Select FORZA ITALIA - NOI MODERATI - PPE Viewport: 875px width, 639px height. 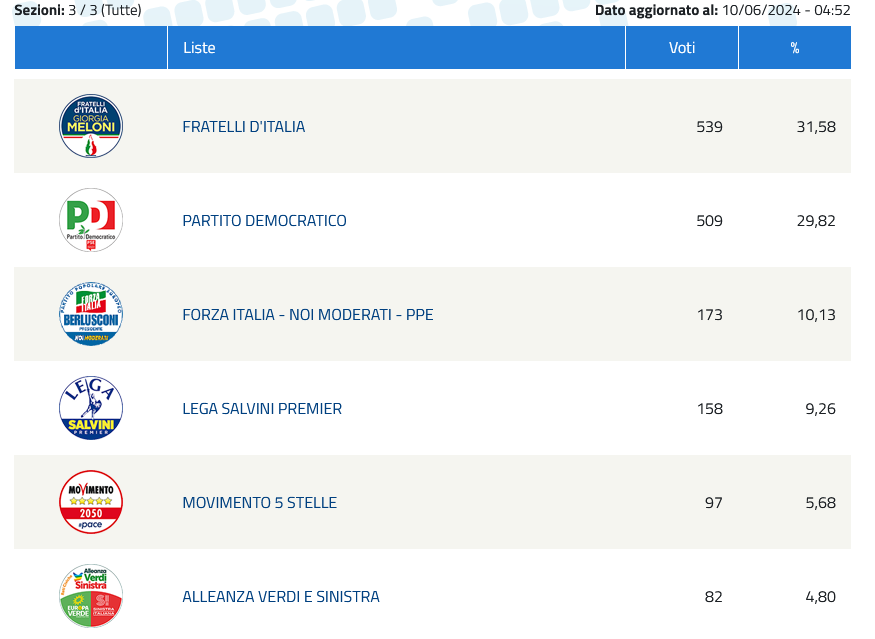307,314
